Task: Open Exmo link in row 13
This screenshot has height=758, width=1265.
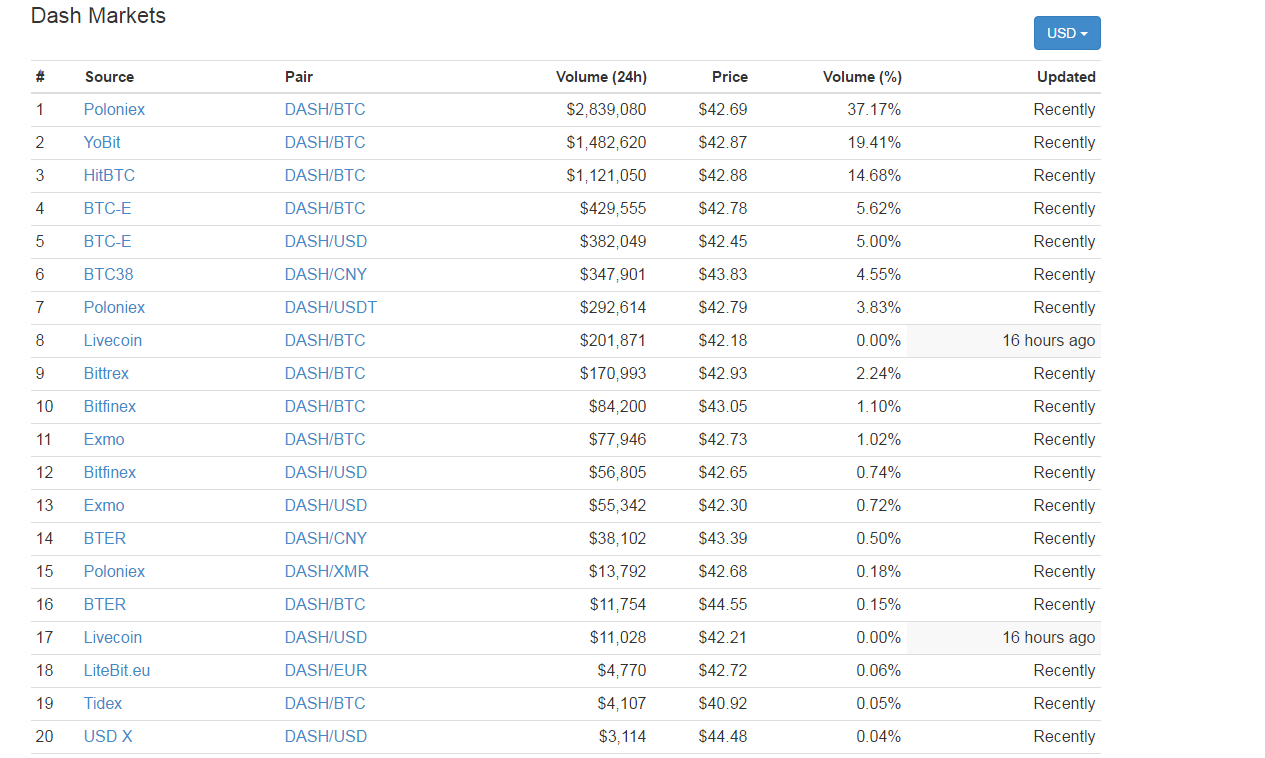Action: coord(104,505)
